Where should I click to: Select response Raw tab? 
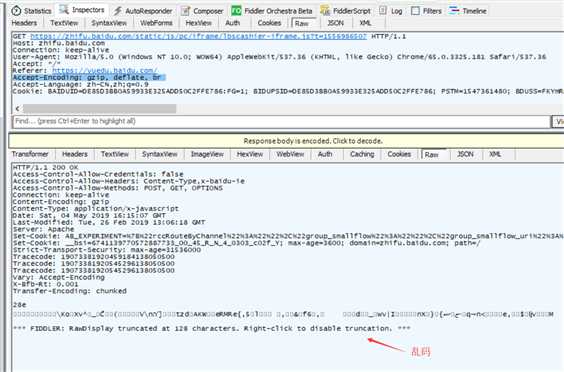tap(432, 155)
